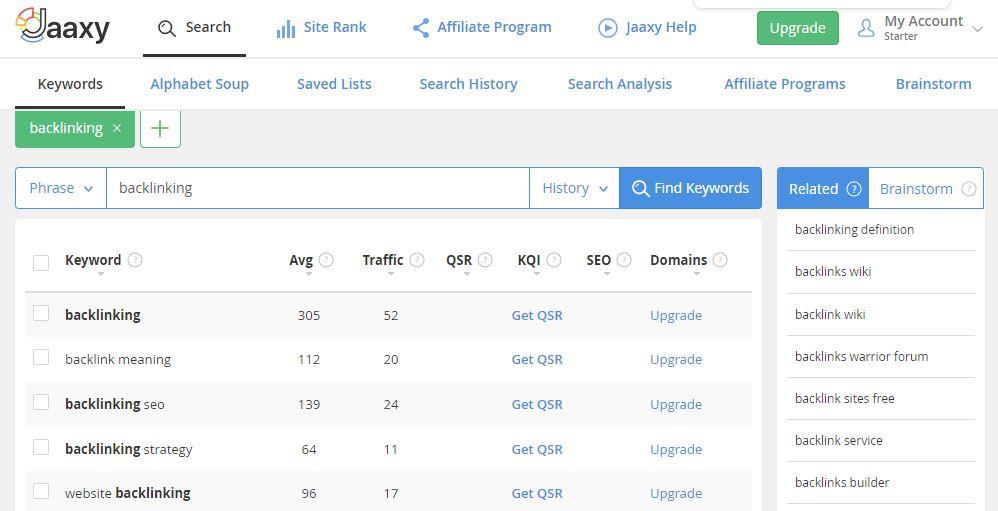Image resolution: width=998 pixels, height=511 pixels.
Task: Close the backlinking search tab with the x
Action: [x=117, y=129]
